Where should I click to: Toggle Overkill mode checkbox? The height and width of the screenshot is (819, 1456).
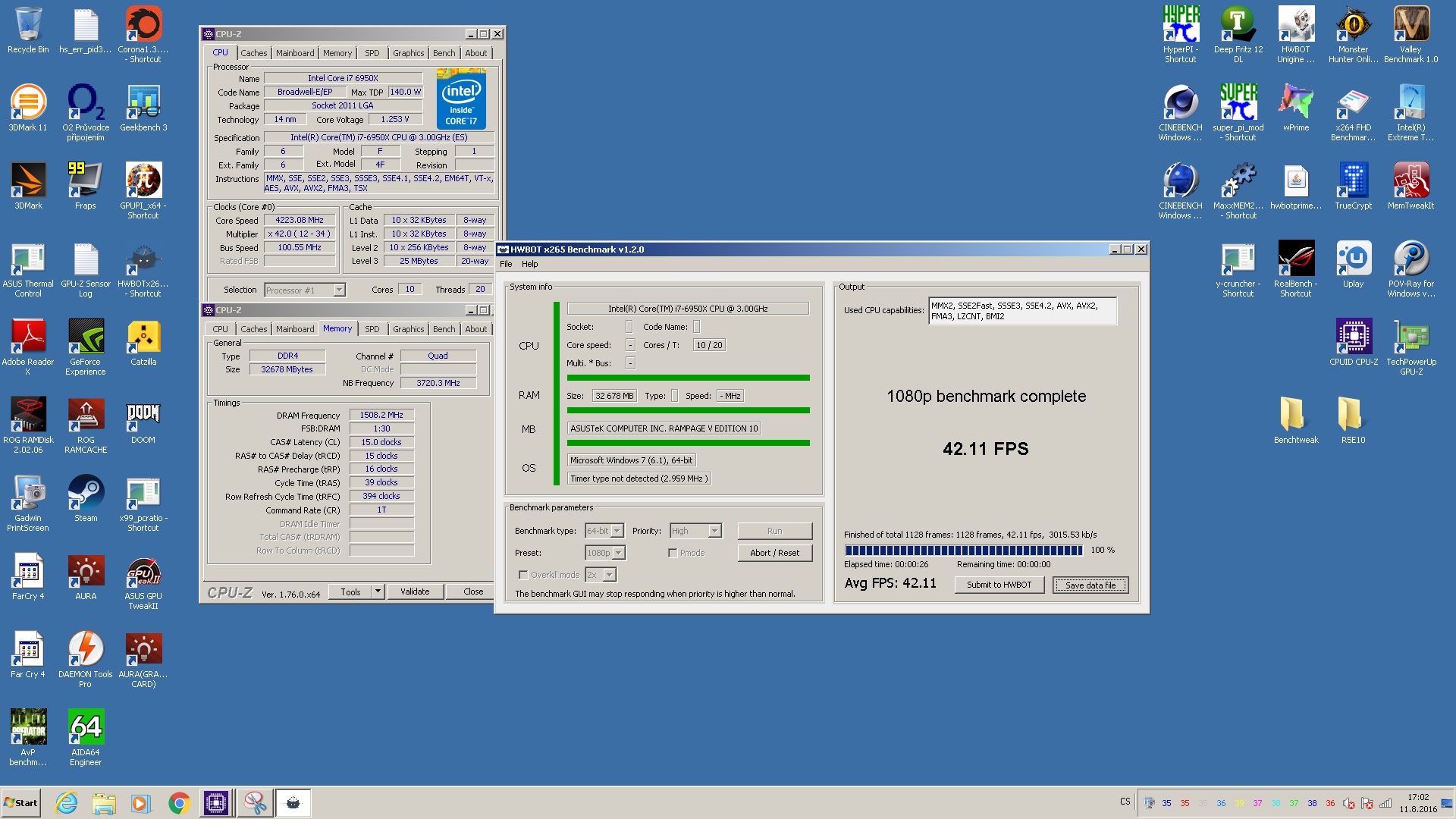pos(522,575)
